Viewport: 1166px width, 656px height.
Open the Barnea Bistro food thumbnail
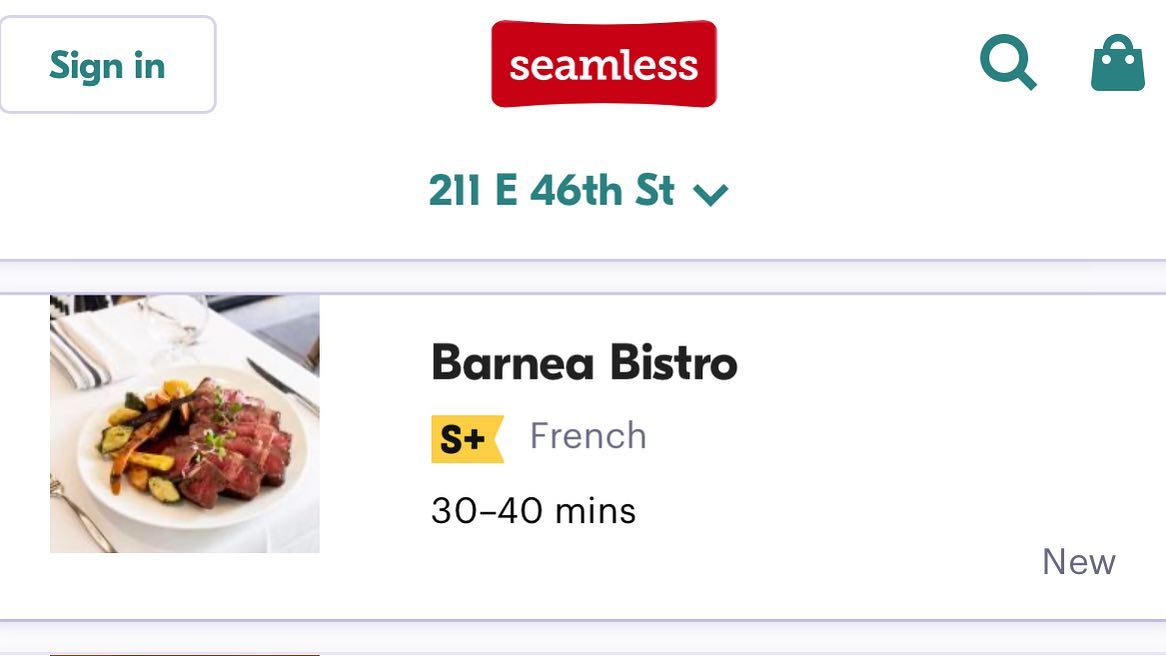pos(184,424)
